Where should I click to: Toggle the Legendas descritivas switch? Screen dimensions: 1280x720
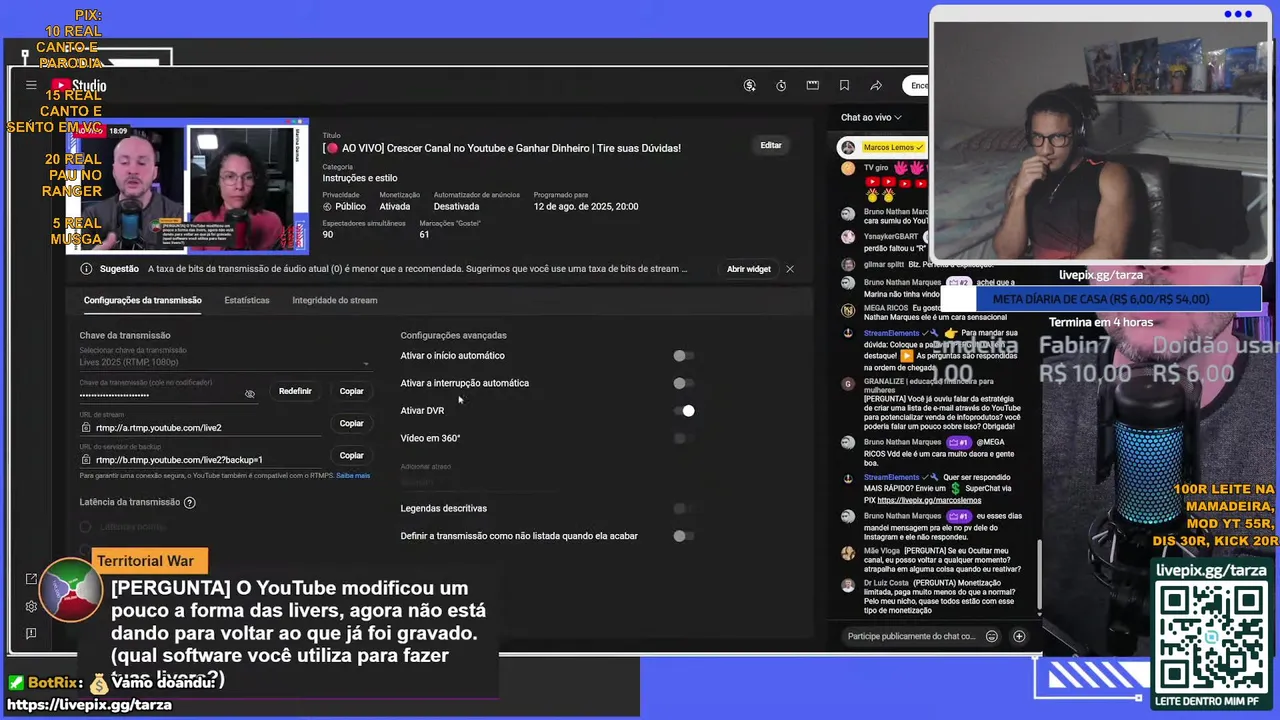click(684, 508)
